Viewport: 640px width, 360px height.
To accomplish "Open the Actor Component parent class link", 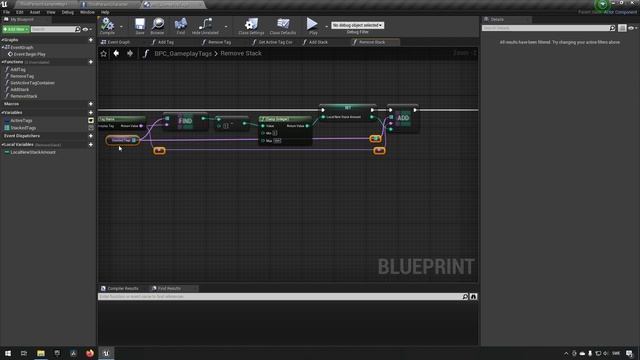I will [620, 12].
